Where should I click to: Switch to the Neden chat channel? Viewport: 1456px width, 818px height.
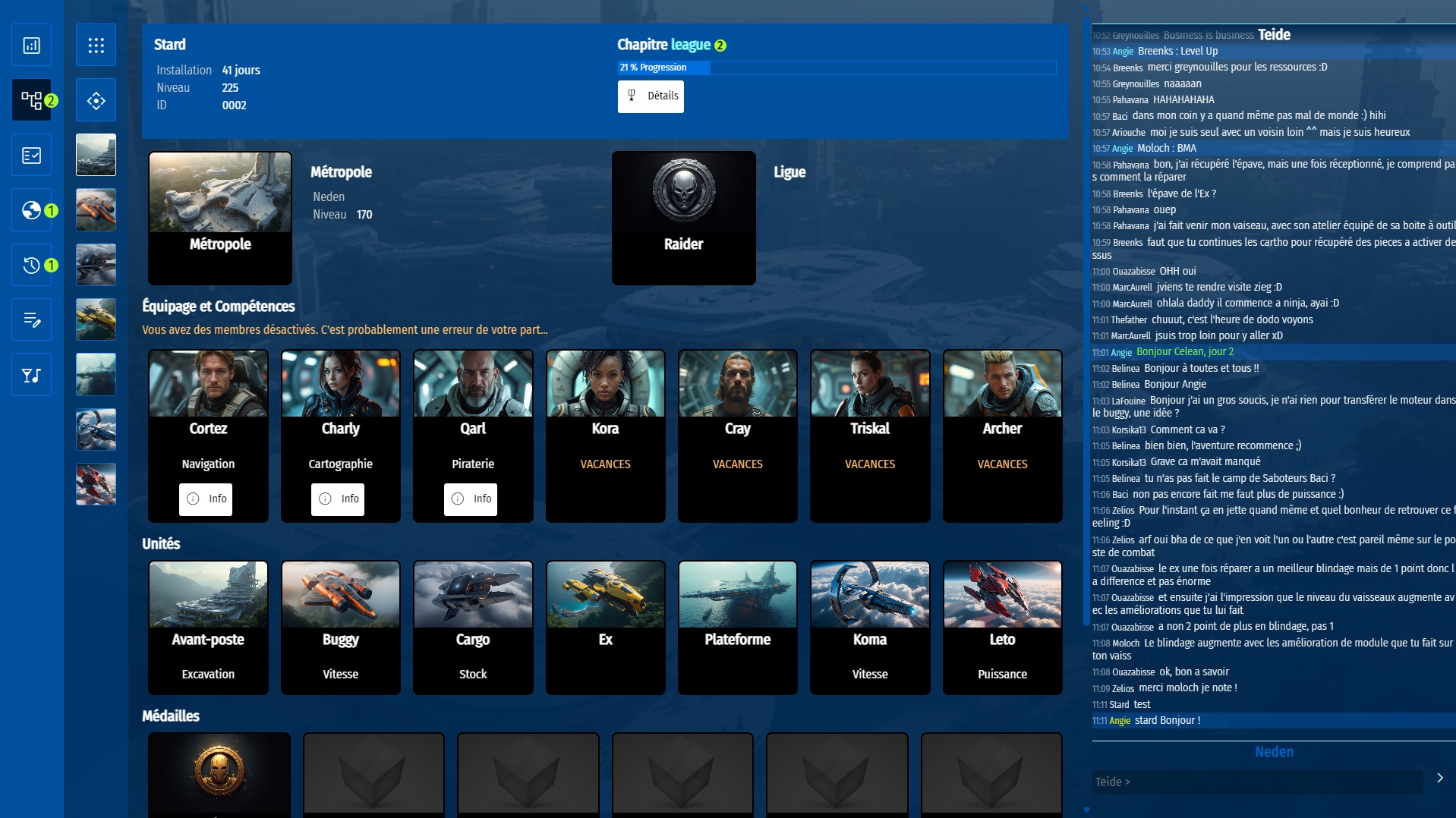pyautogui.click(x=1274, y=752)
